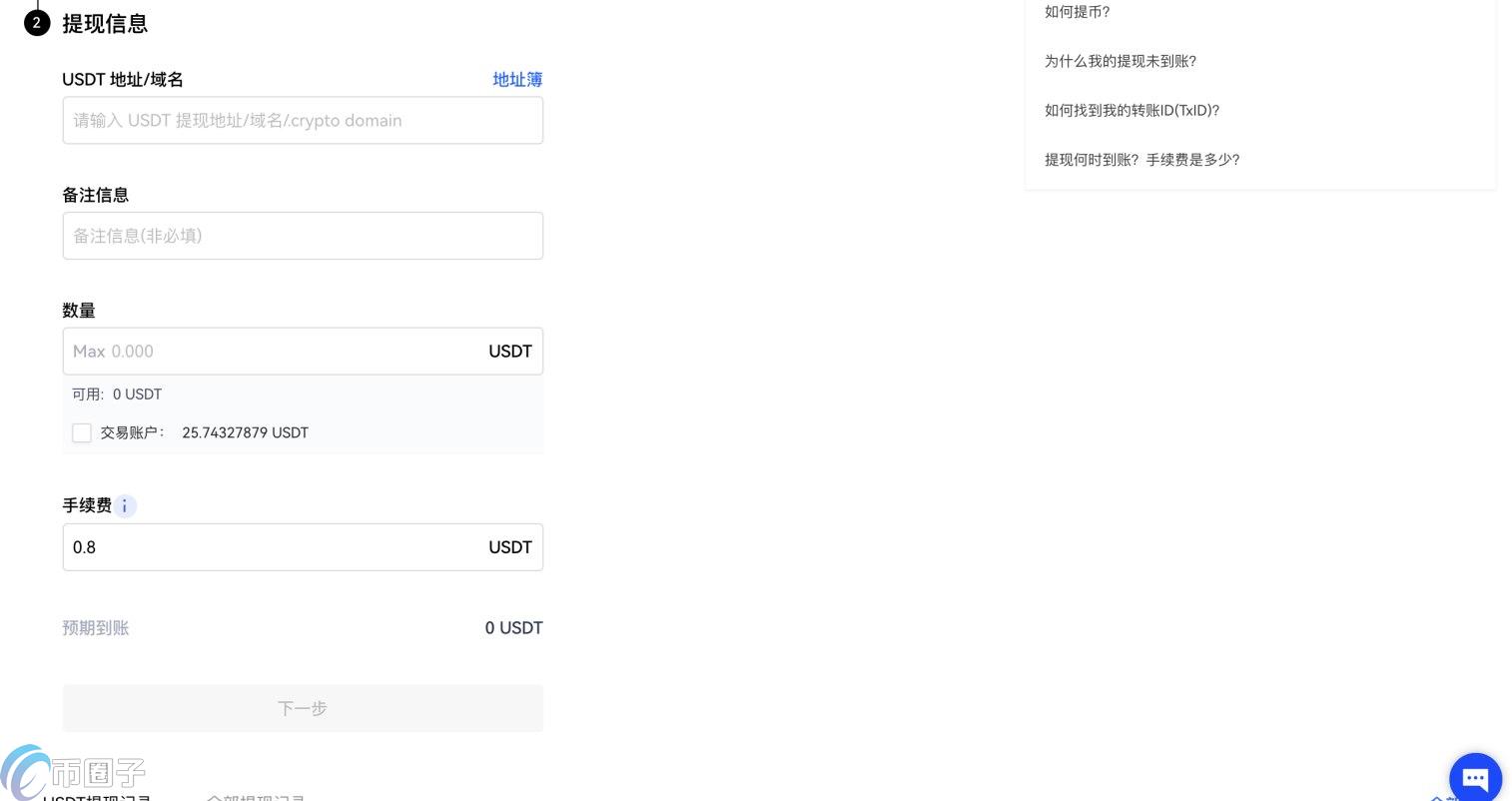Click the 25.74327879 USDT trading account balance
1512x801 pixels.
[x=245, y=432]
